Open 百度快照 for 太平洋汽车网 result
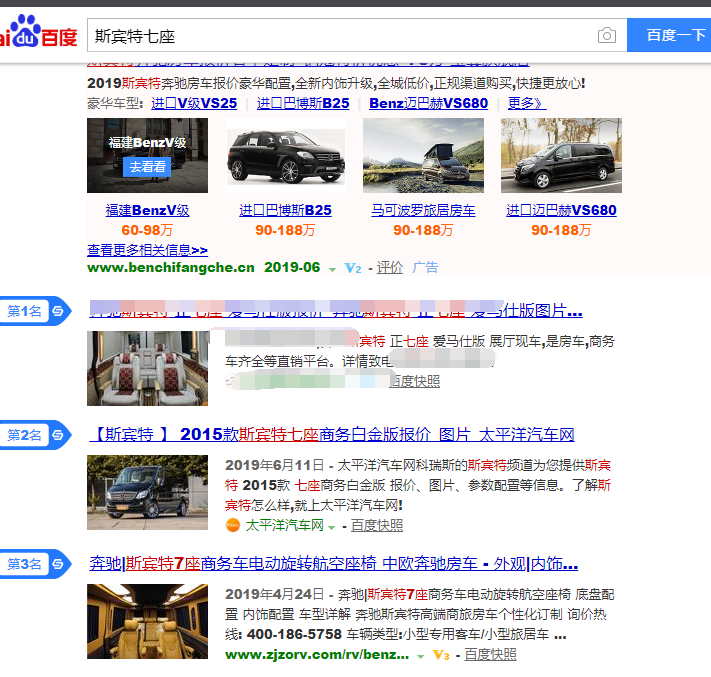This screenshot has height=677, width=711. (377, 526)
